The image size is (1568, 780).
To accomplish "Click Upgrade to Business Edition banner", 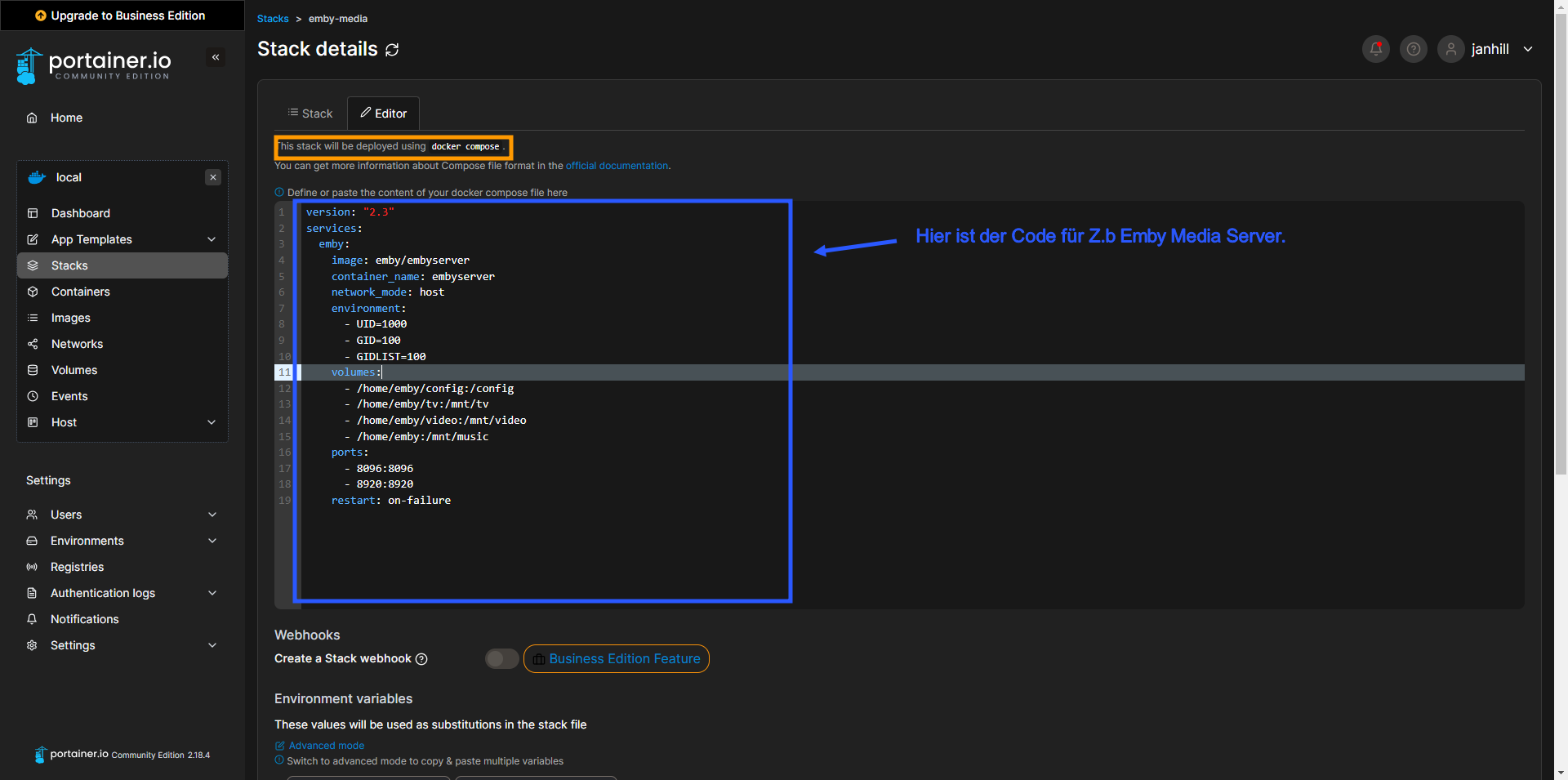I will click(122, 16).
